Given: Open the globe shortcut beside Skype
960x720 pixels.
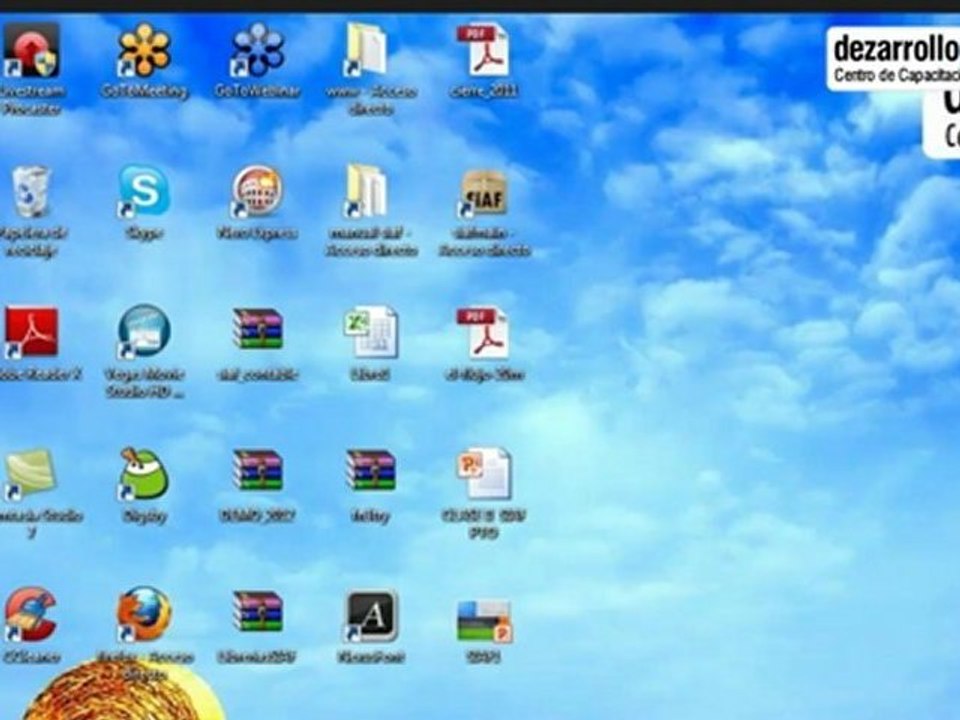Looking at the screenshot, I should [257, 192].
